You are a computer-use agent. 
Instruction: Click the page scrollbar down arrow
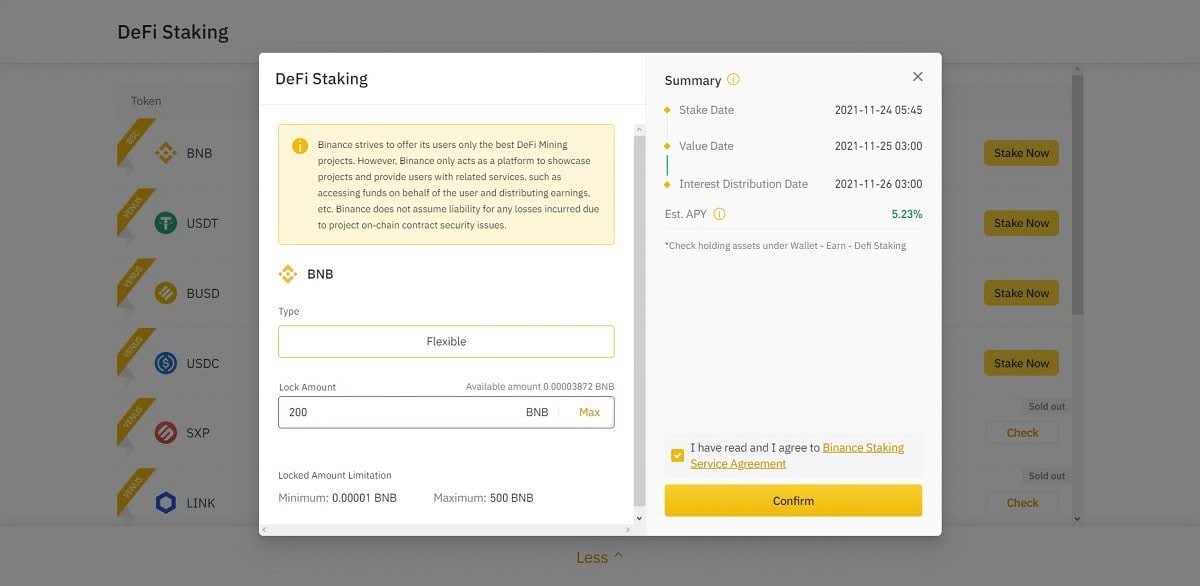(1077, 519)
